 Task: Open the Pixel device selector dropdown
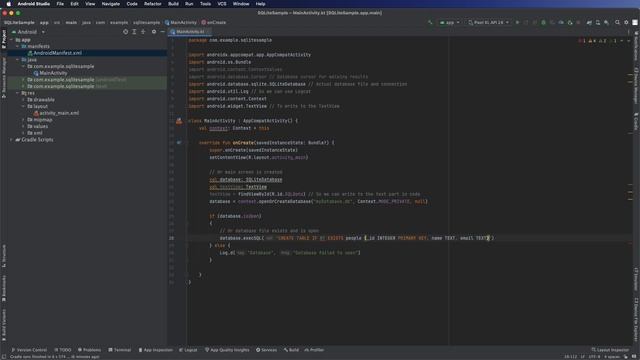coord(488,22)
